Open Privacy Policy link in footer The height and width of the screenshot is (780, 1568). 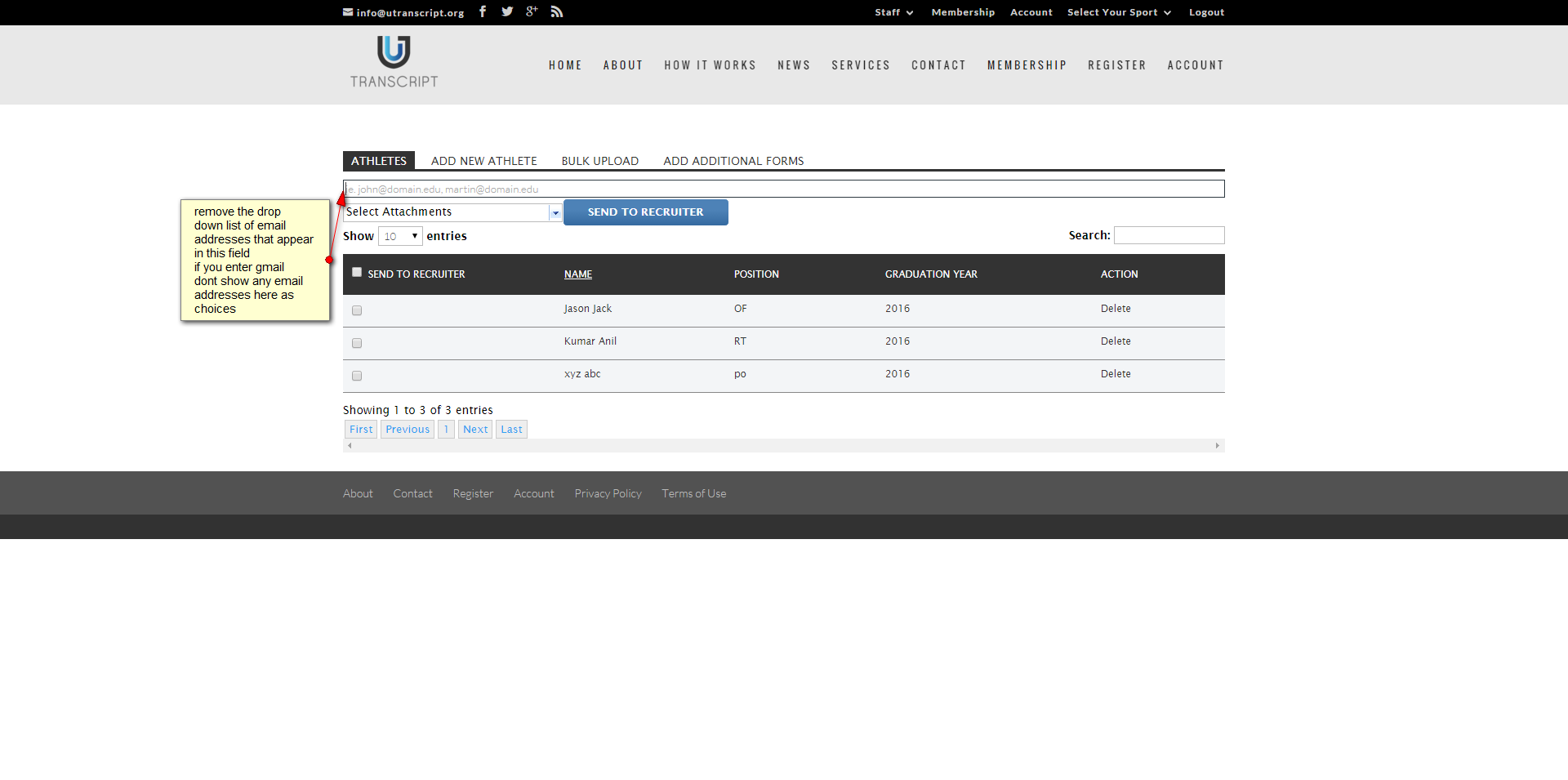(608, 493)
